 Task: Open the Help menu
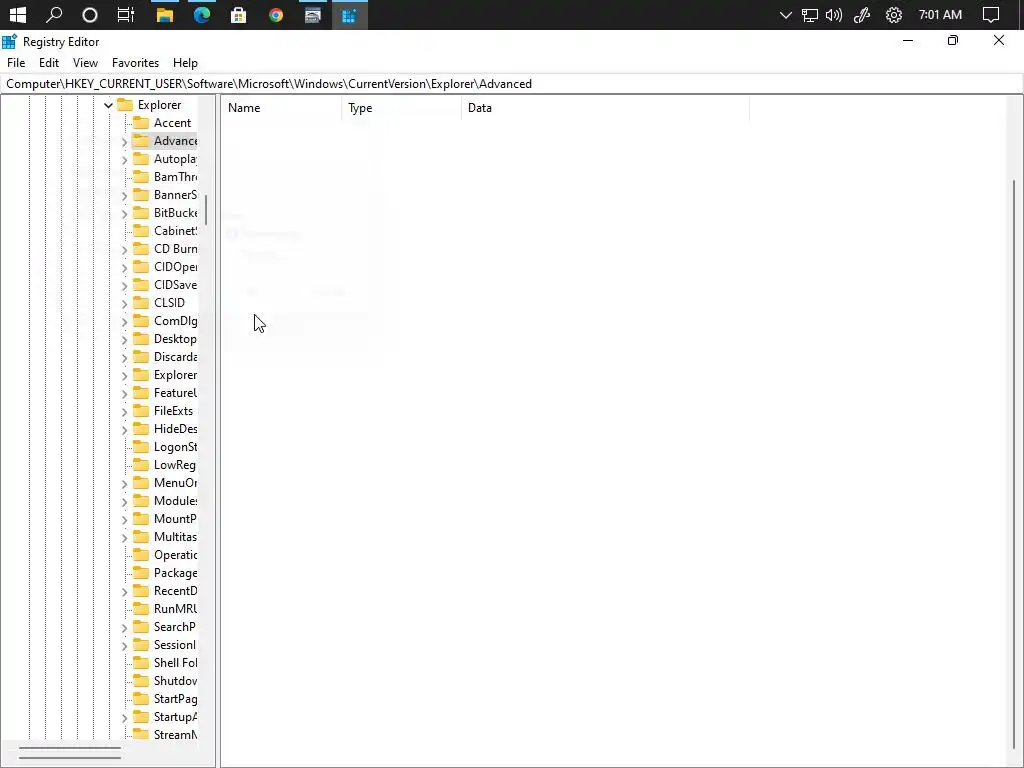185,63
